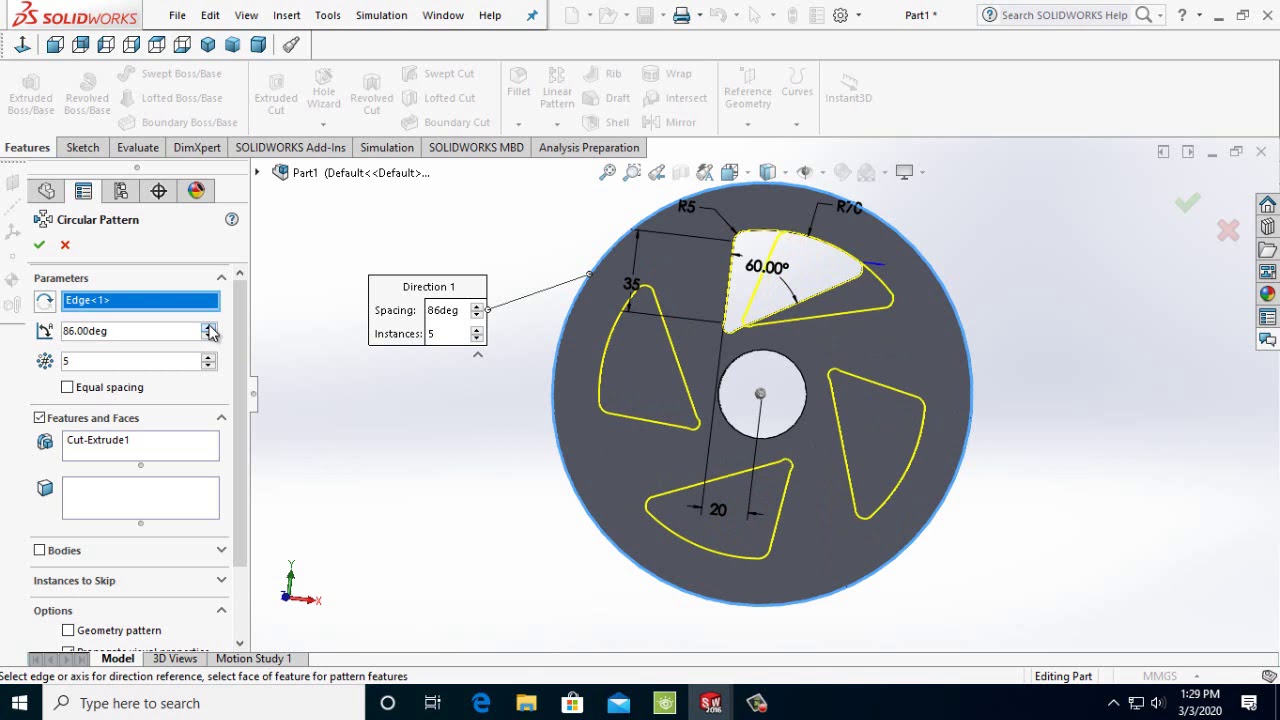Open Reference Geometry dropdown arrow
The height and width of the screenshot is (720, 1280).
[747, 124]
